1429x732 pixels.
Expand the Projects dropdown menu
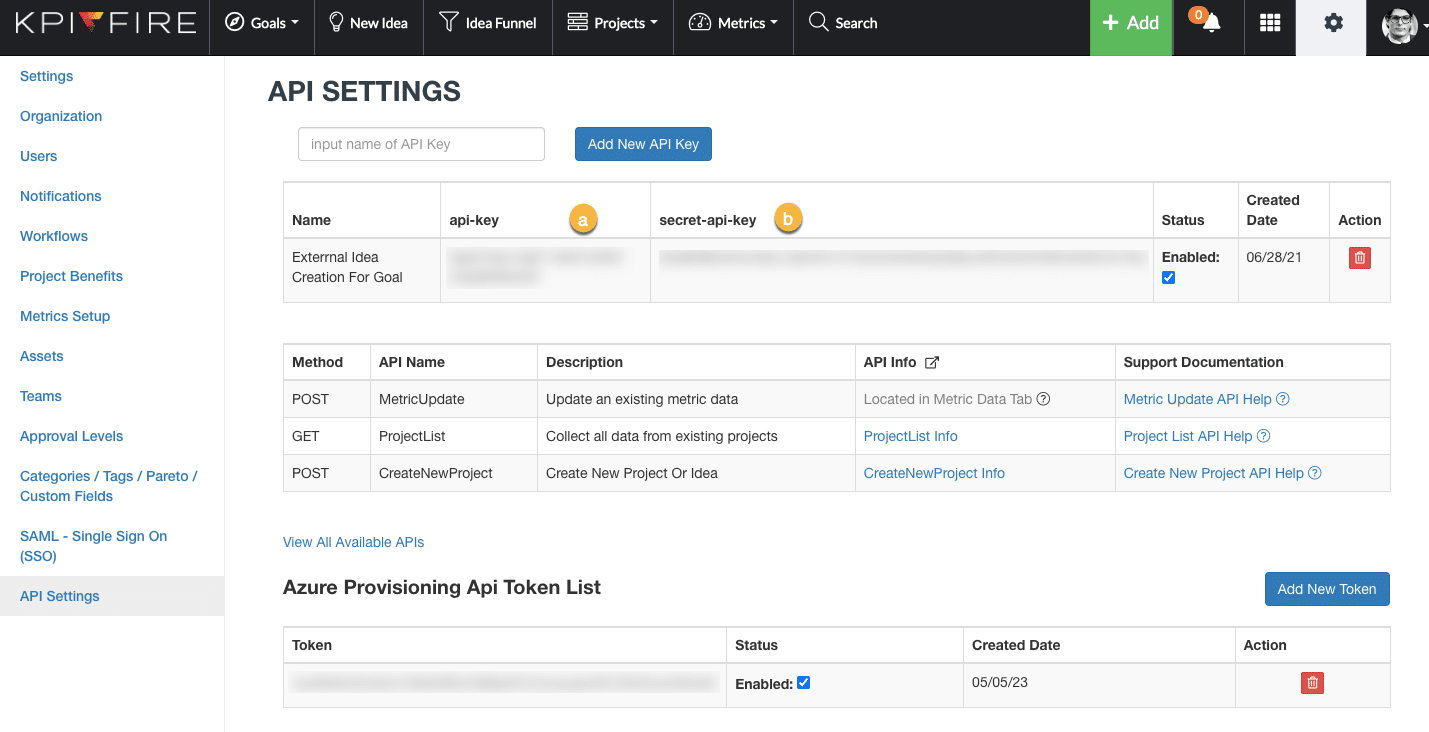[x=612, y=23]
